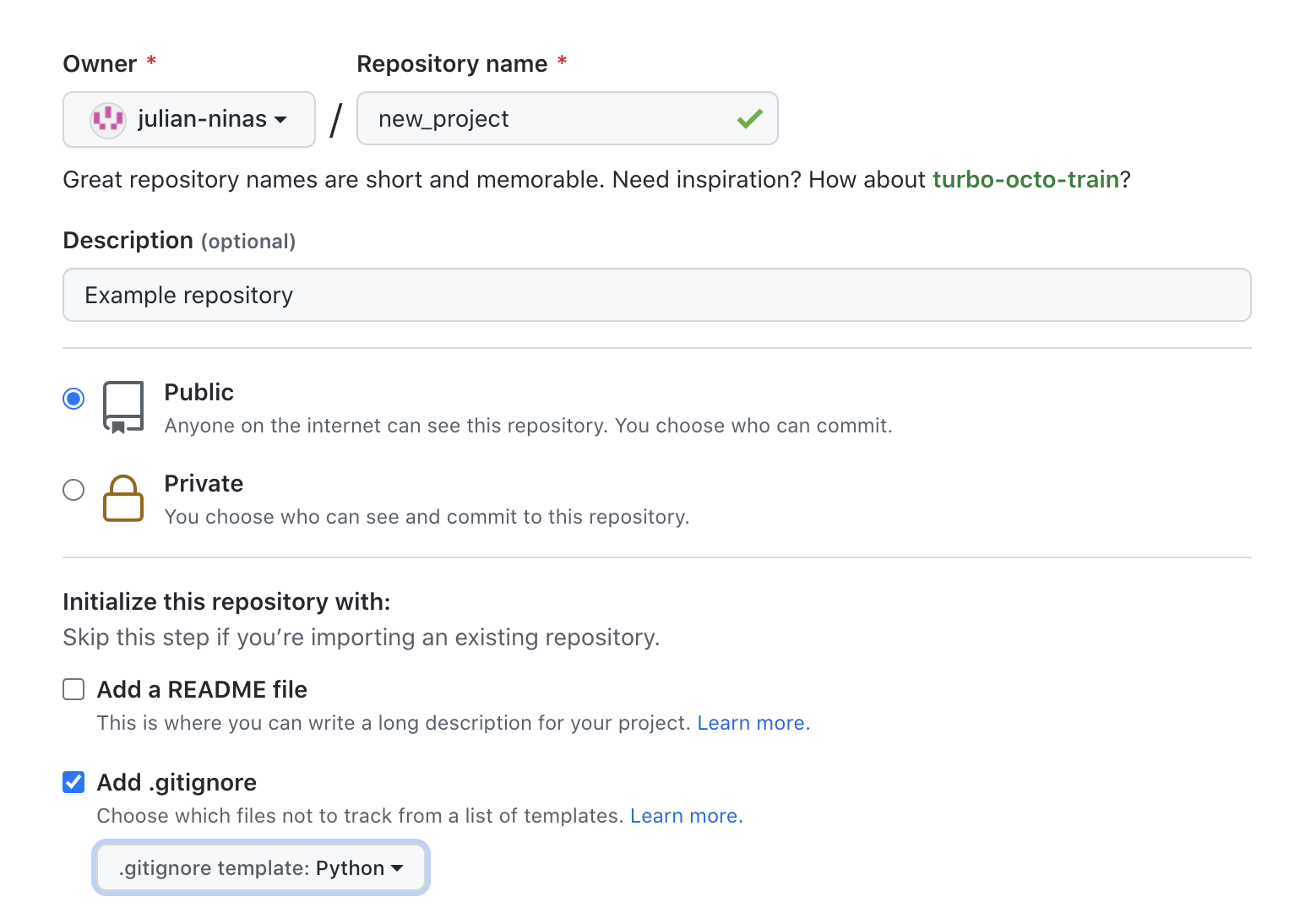Image resolution: width=1289 pixels, height=924 pixels.
Task: Click the julian-ninas avatar icon
Action: click(107, 120)
